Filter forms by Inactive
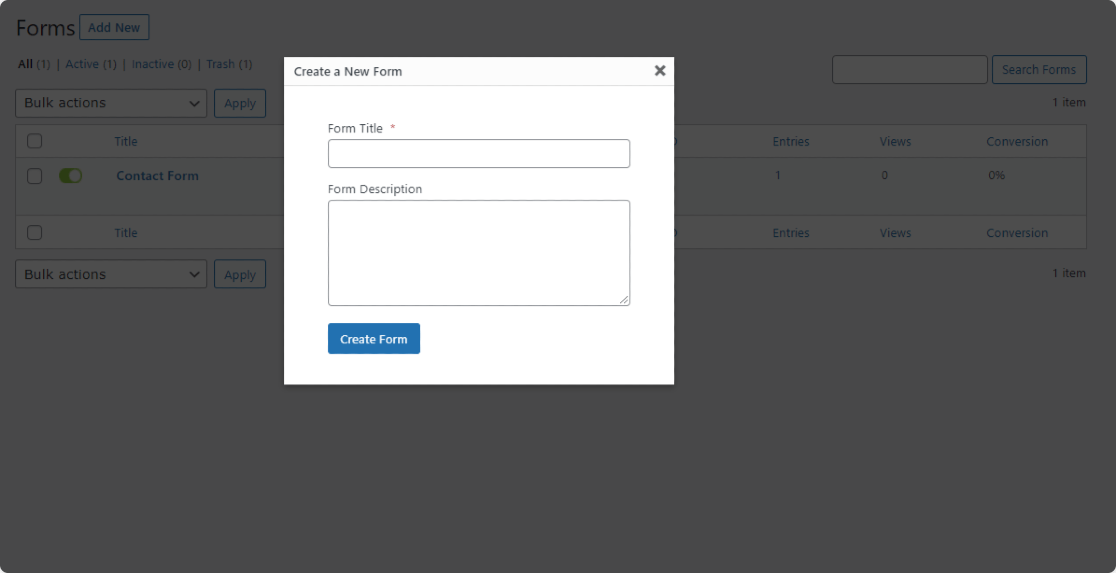Screen dimensions: 1116x573 tap(152, 64)
